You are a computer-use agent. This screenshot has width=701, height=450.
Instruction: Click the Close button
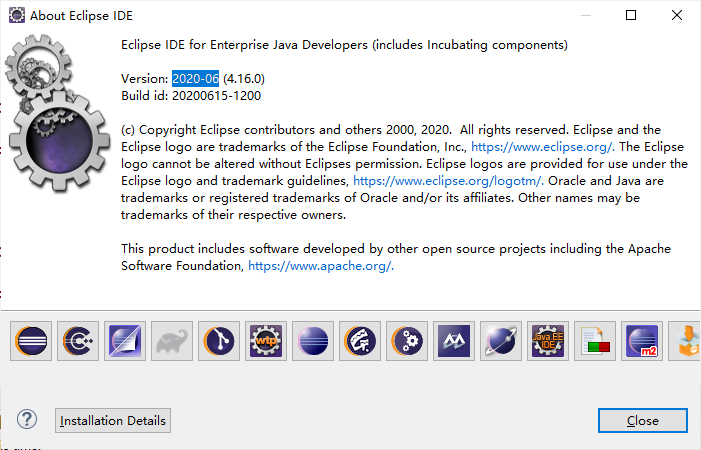coord(642,421)
